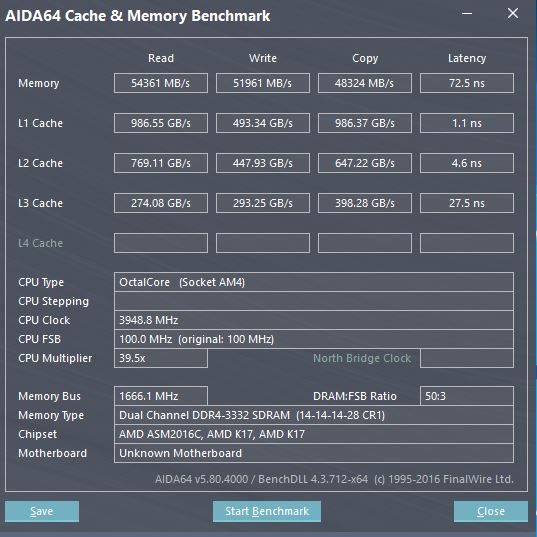The width and height of the screenshot is (537, 537).
Task: Click L2 Cache Write 447.93 GB/s box
Action: [x=263, y=163]
